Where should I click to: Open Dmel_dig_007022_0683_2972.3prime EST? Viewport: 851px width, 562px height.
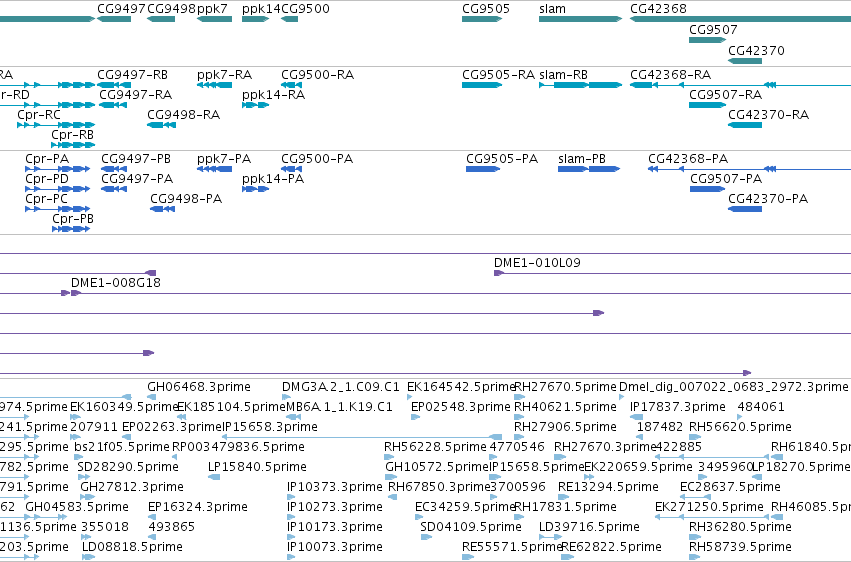734,387
